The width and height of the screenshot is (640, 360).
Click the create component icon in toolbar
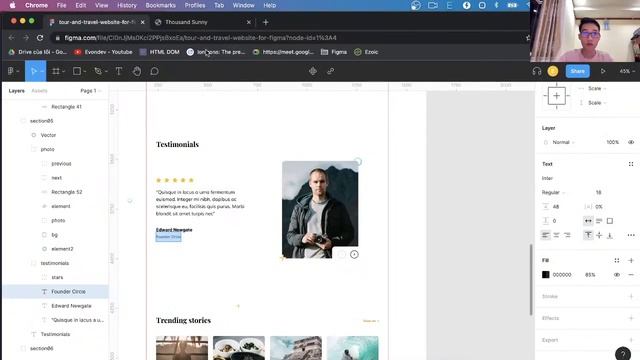pyautogui.click(x=313, y=71)
